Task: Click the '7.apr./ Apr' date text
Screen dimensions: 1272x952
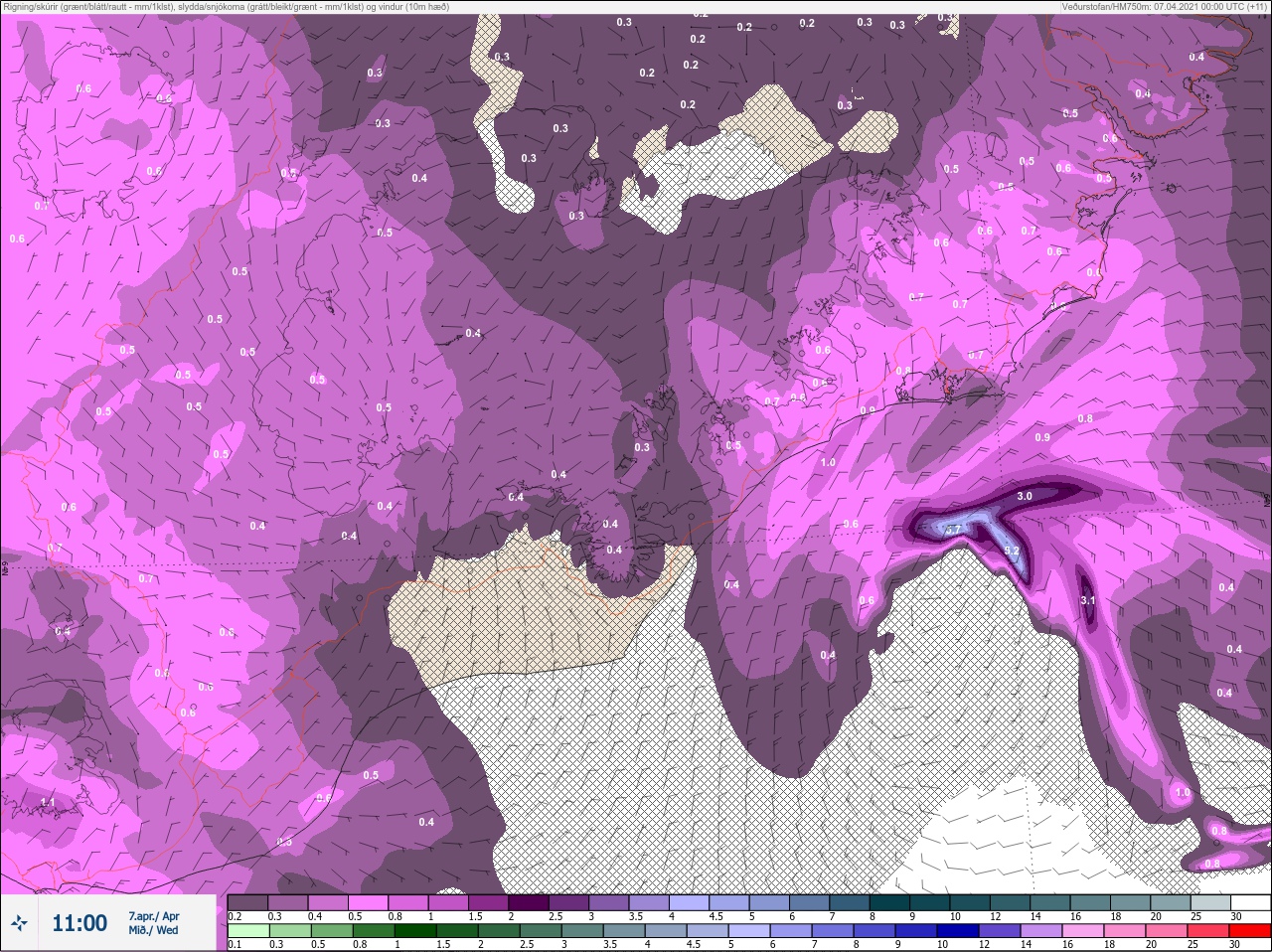Action: (154, 916)
